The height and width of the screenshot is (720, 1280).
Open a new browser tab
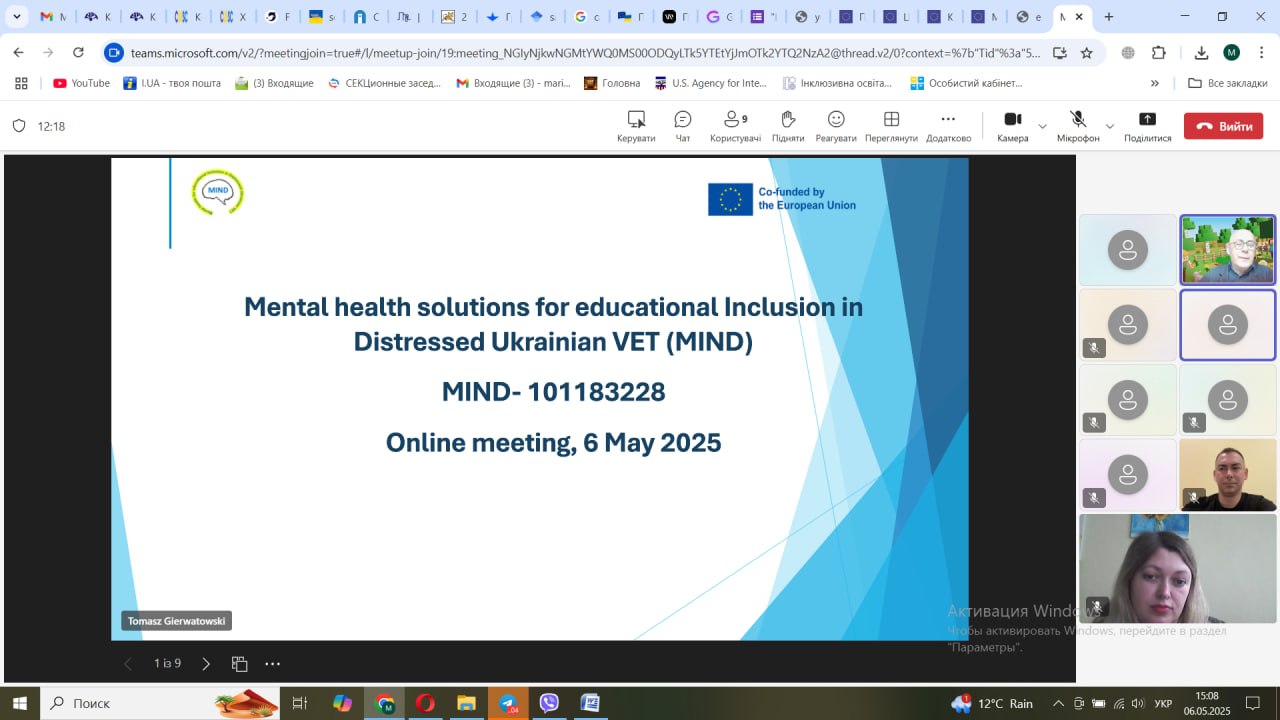click(1109, 17)
